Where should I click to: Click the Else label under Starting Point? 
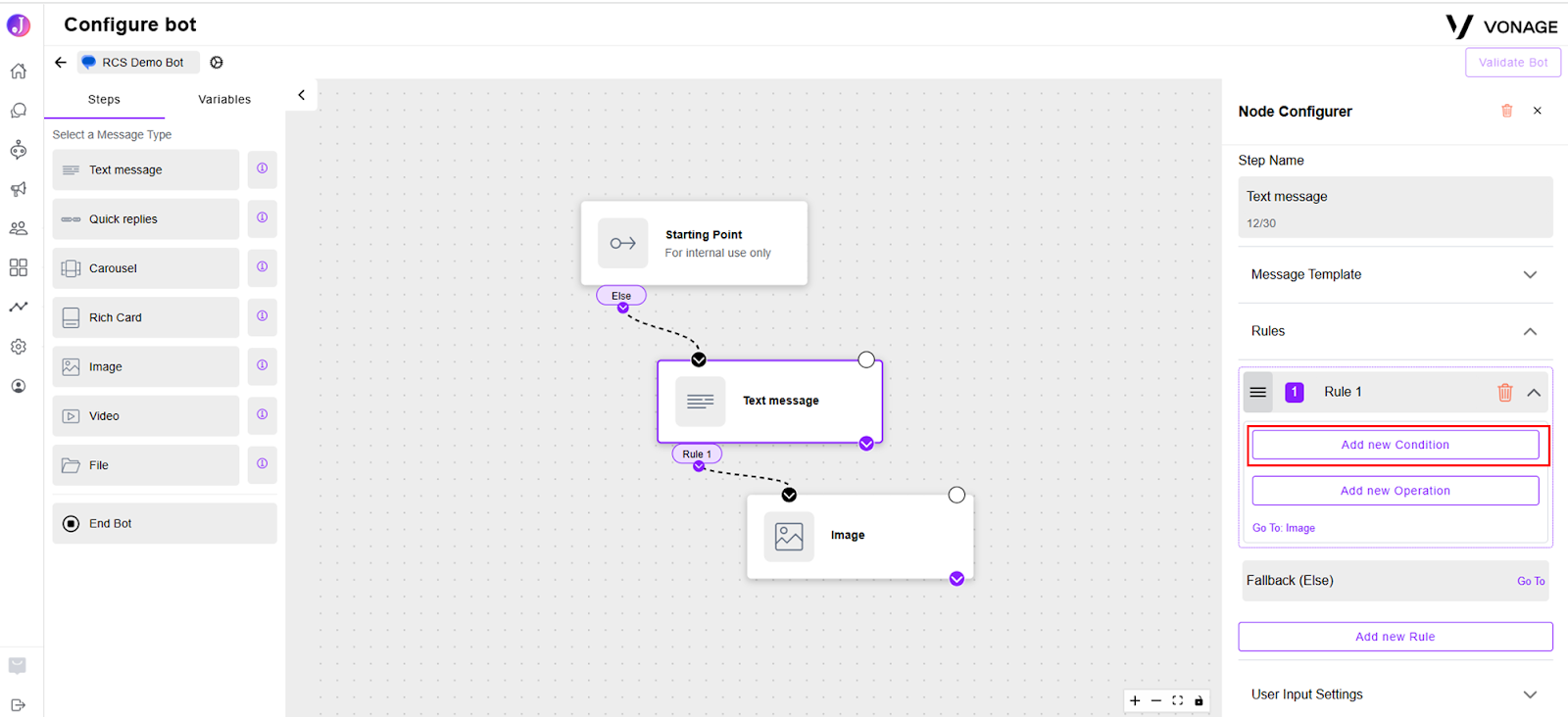(x=621, y=296)
